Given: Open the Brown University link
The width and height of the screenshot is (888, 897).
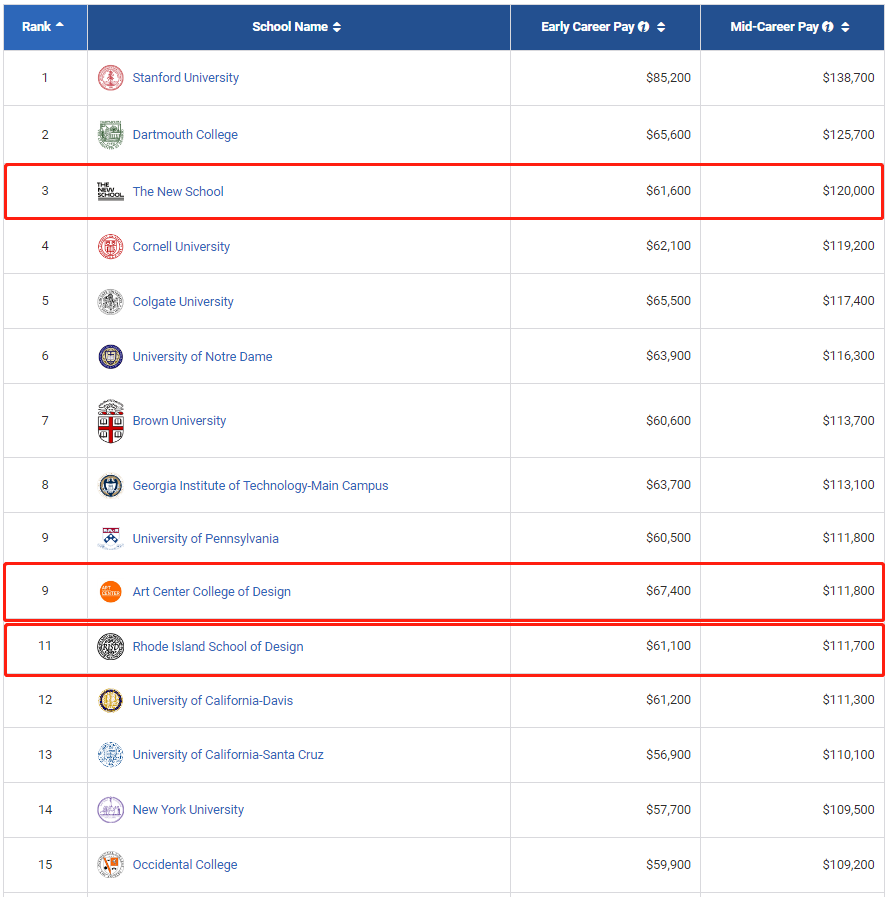Looking at the screenshot, I should coord(179,420).
